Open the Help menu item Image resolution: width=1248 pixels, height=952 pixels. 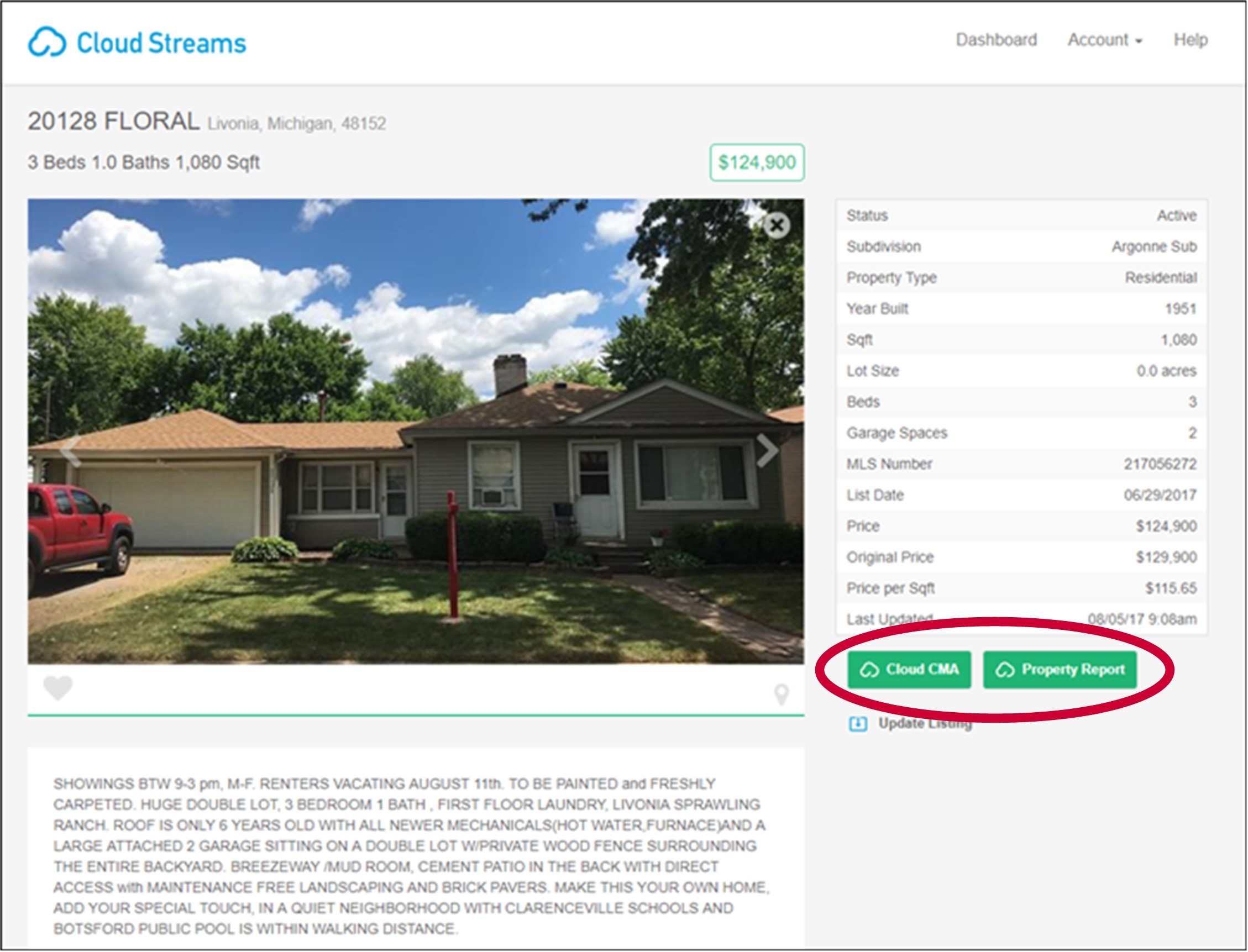pos(1190,40)
